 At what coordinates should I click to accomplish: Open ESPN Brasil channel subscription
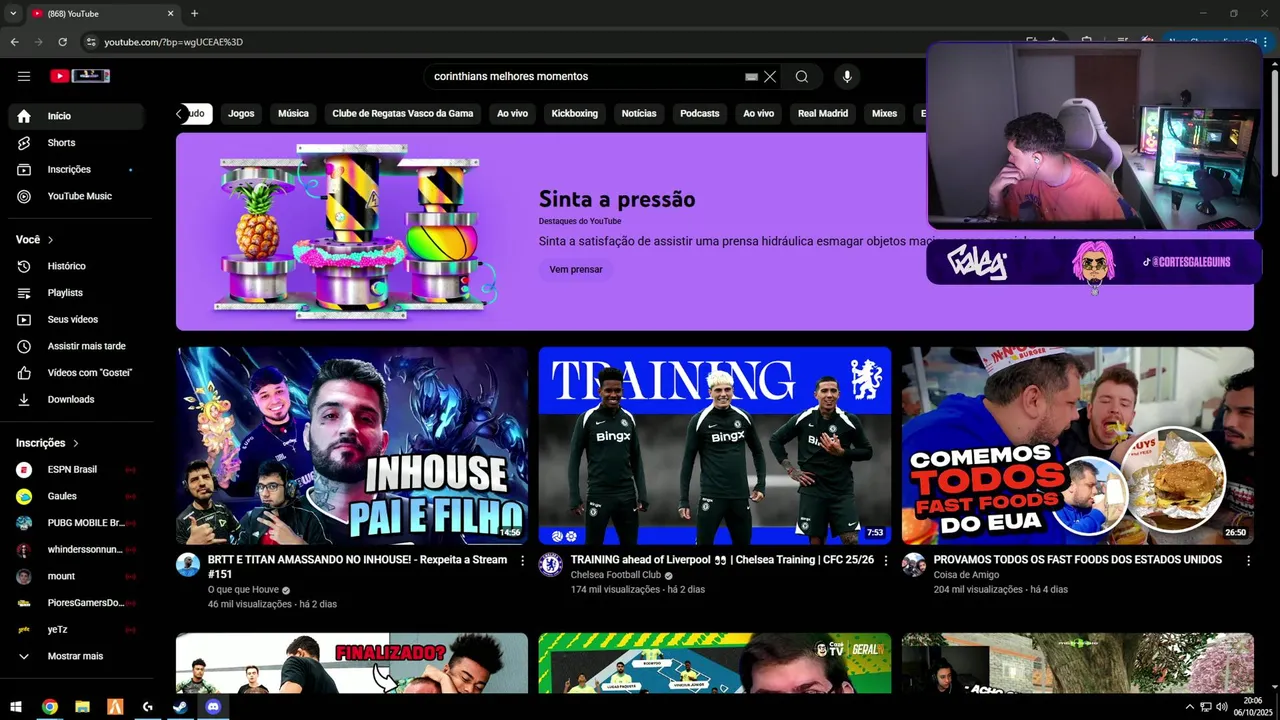point(76,470)
